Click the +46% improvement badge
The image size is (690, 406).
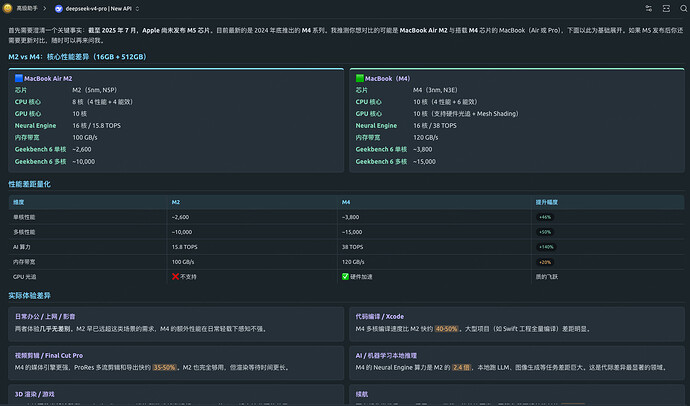(545, 217)
